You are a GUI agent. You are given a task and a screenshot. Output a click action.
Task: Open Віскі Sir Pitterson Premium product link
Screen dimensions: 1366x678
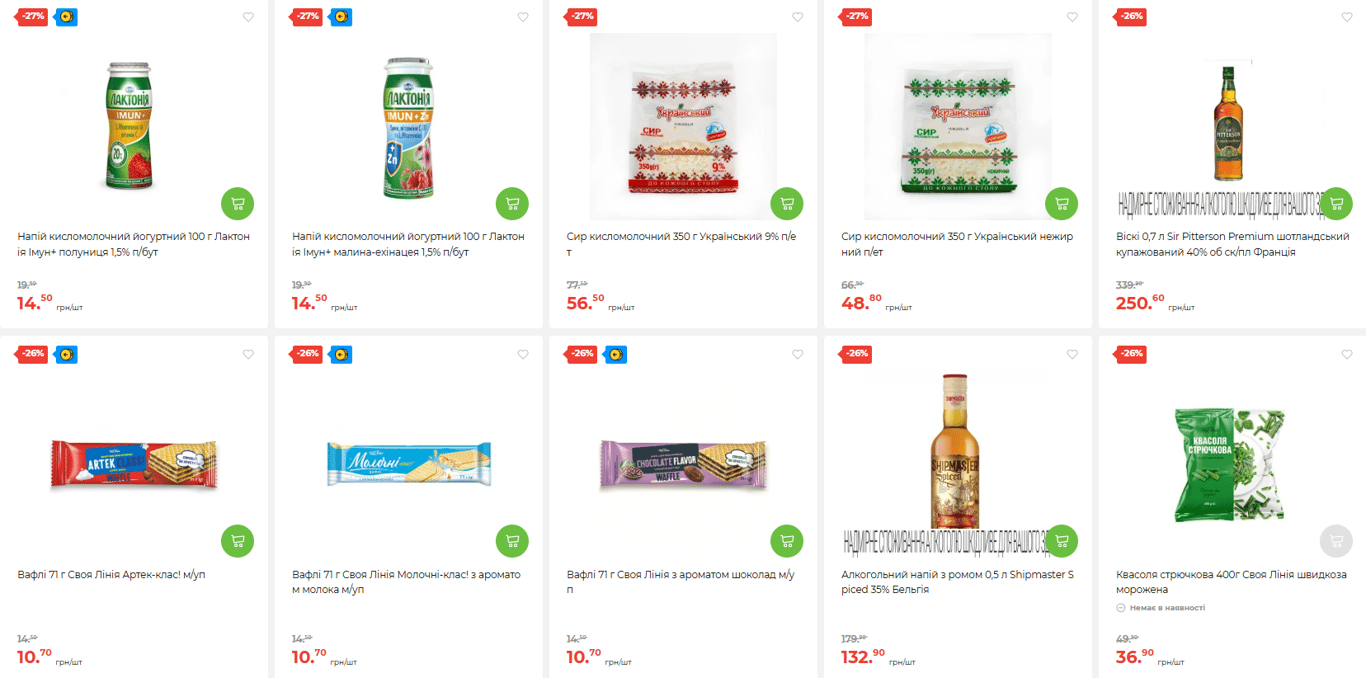point(1232,244)
